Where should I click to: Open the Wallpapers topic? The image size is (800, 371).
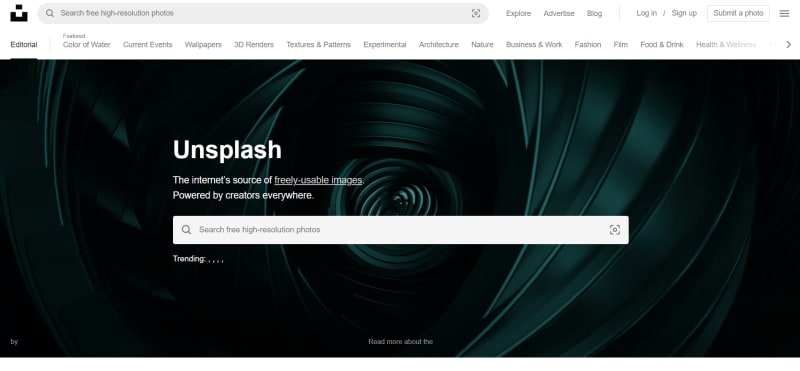tap(203, 44)
